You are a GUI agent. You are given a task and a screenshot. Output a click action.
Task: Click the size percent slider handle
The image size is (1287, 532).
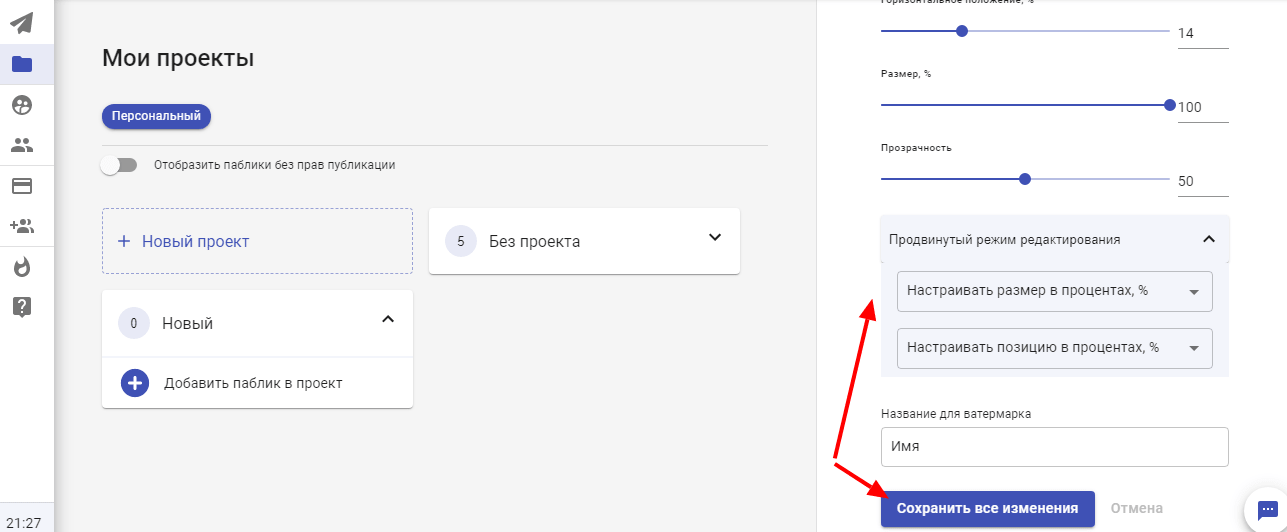1170,105
